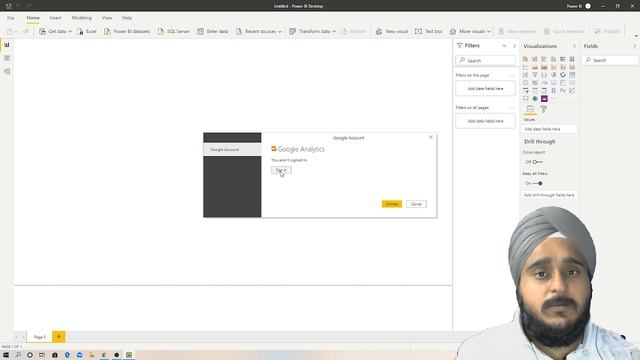Open the Windows Start menu
The height and width of the screenshot is (360, 640).
[x=6, y=355]
